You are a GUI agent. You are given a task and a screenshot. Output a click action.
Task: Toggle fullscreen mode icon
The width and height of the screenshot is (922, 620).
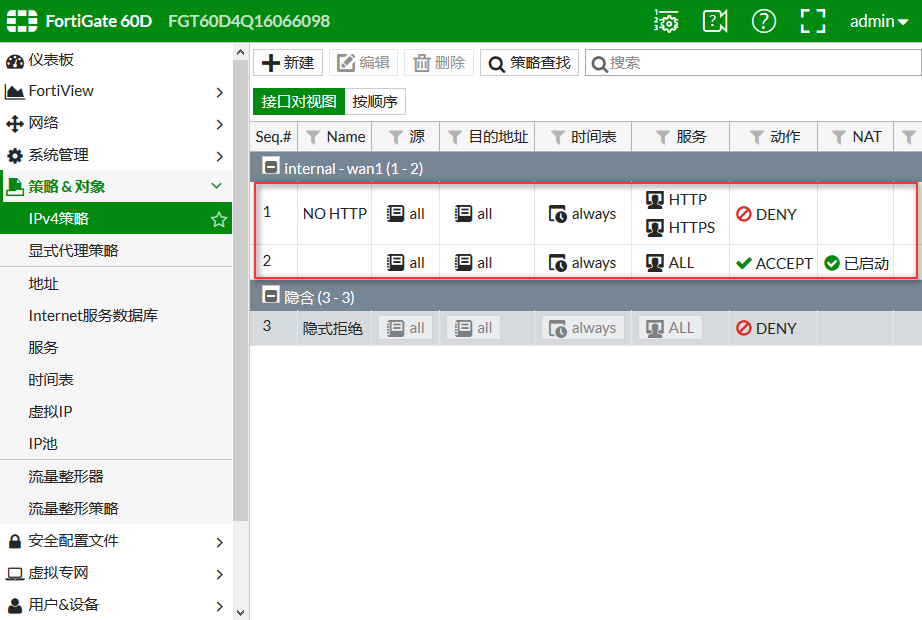tap(813, 21)
